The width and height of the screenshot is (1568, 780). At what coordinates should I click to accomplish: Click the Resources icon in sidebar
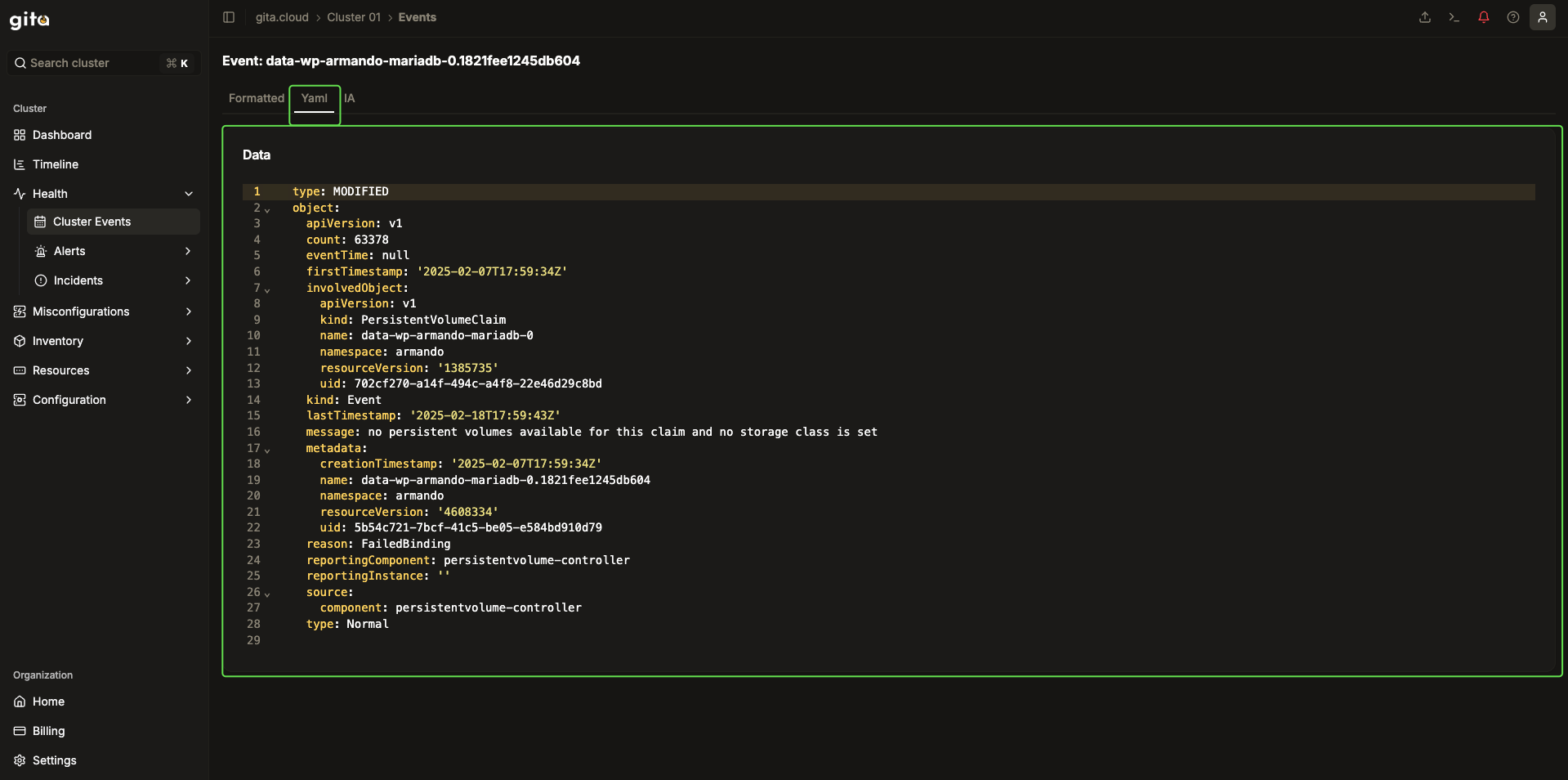coord(20,370)
